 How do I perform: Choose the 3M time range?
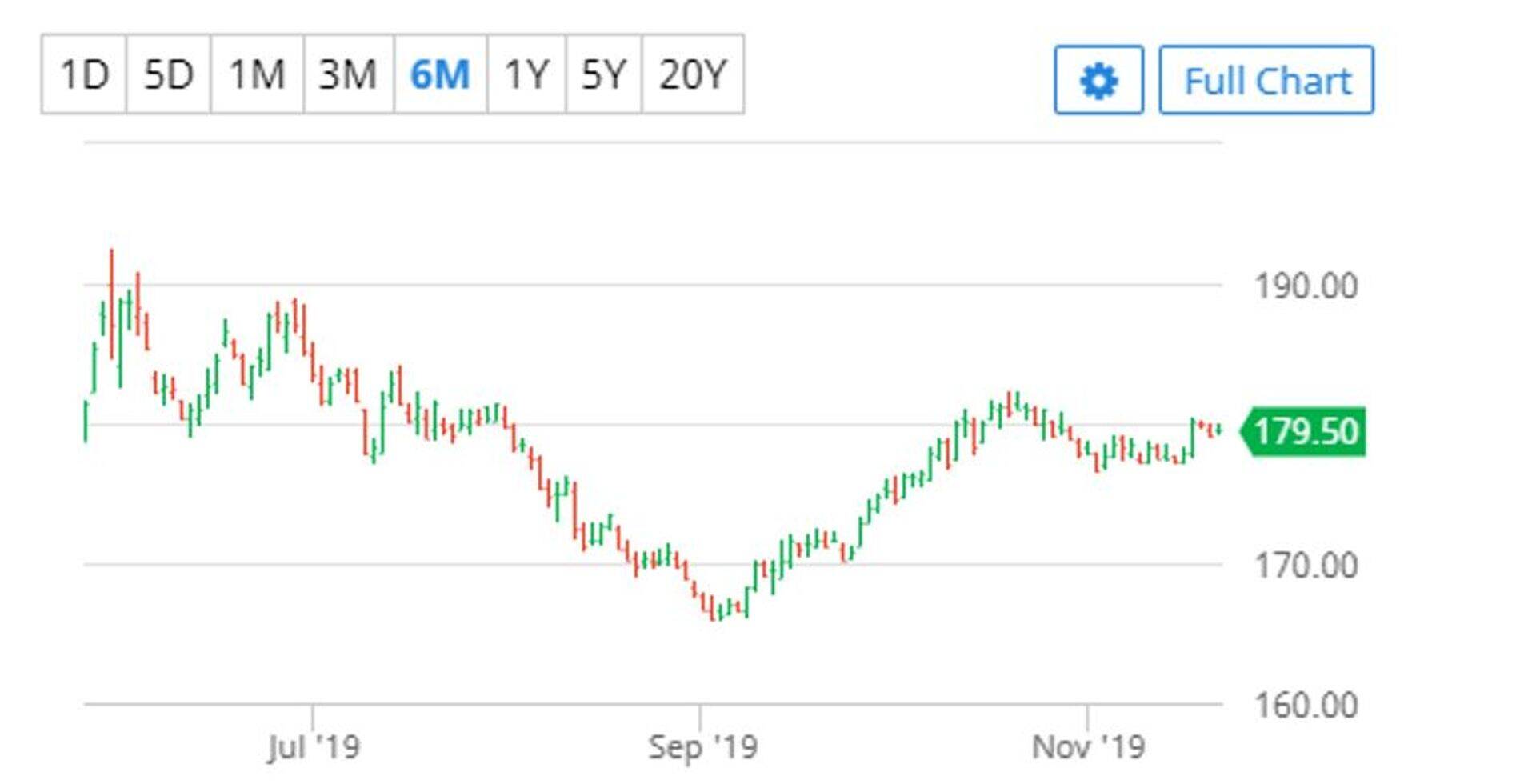pos(348,74)
